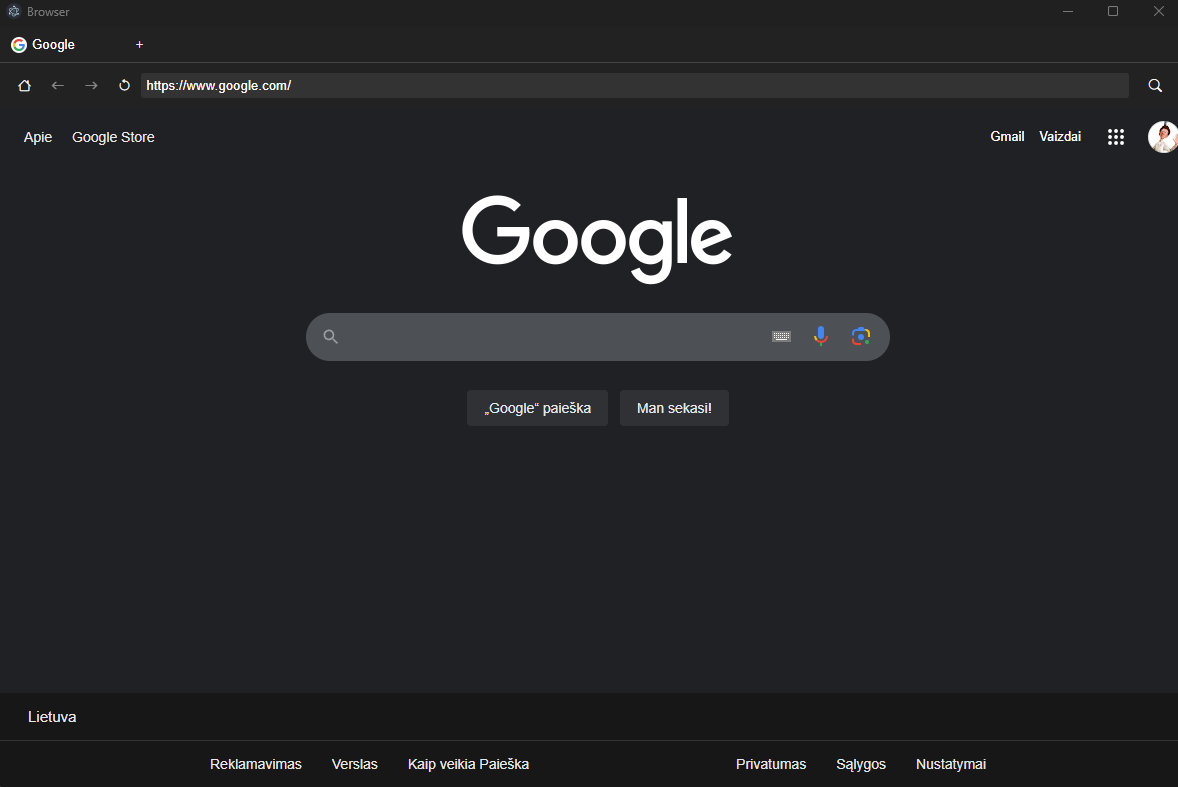Click the magnifier icon beside the address bar

pyautogui.click(x=1155, y=86)
